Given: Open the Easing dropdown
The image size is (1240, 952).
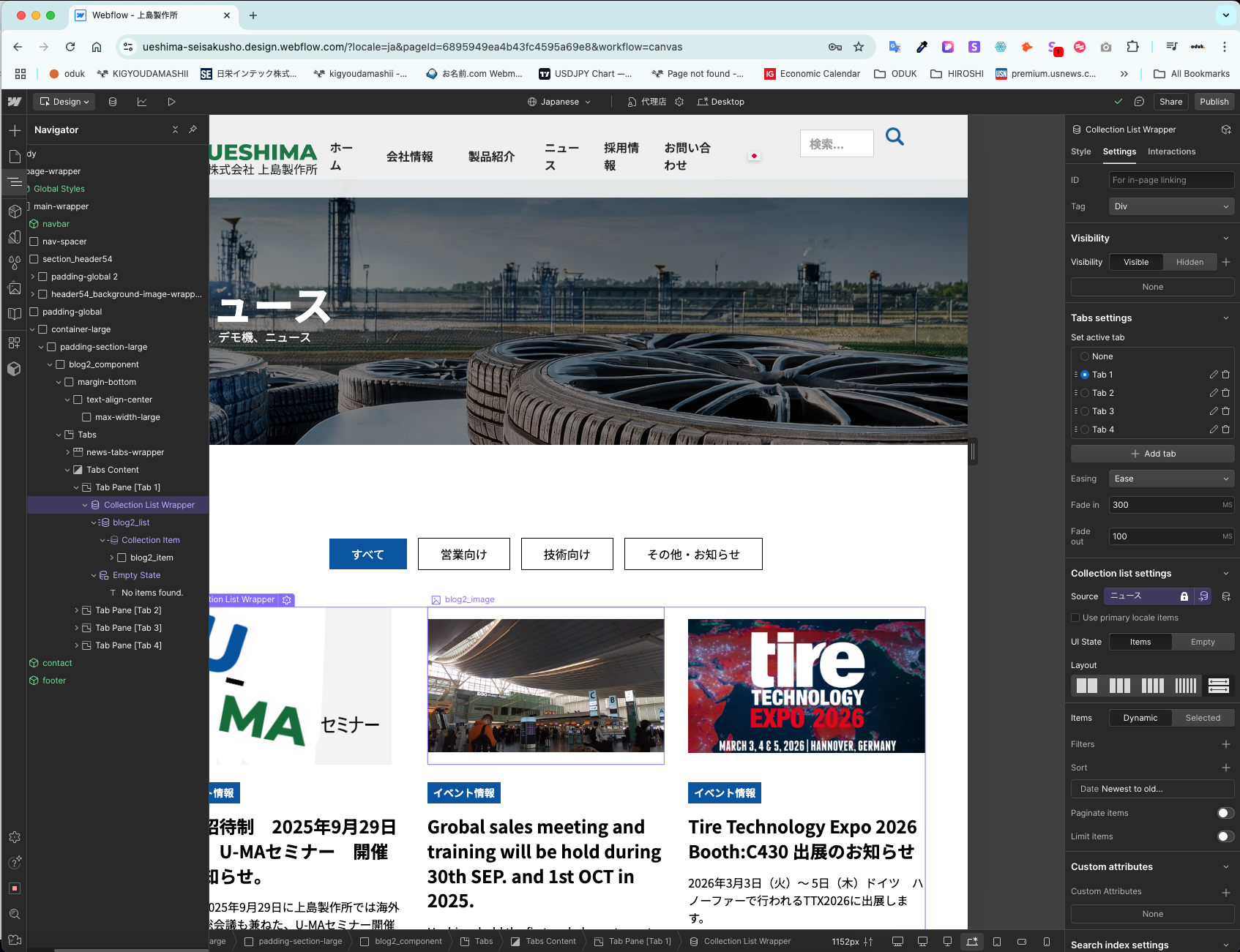Looking at the screenshot, I should click(1171, 479).
